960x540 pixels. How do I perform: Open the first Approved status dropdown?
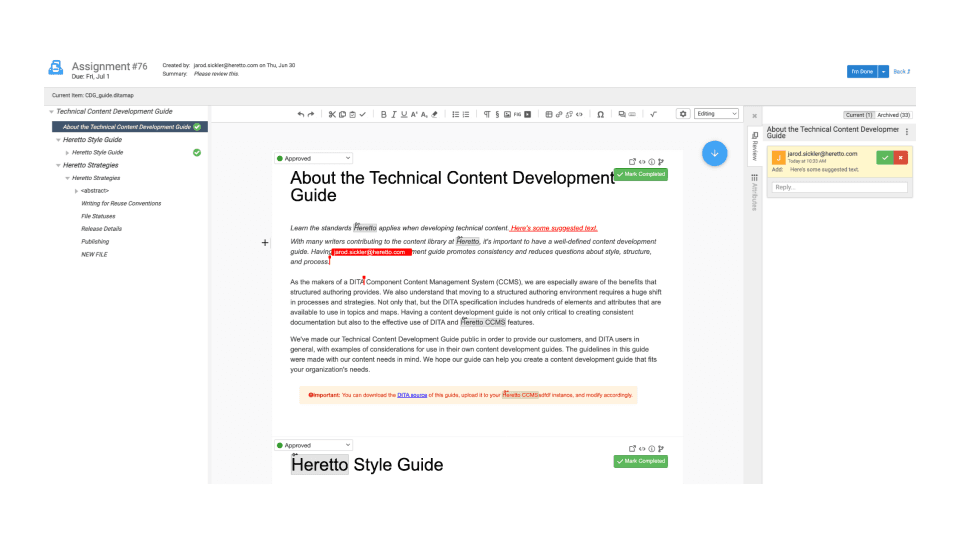(x=313, y=158)
